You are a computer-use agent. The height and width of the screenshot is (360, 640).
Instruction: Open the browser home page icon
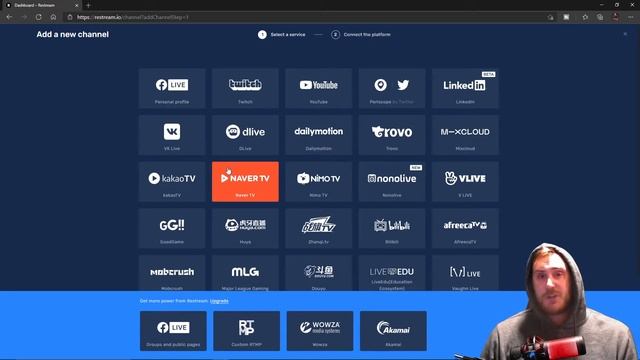pos(53,17)
